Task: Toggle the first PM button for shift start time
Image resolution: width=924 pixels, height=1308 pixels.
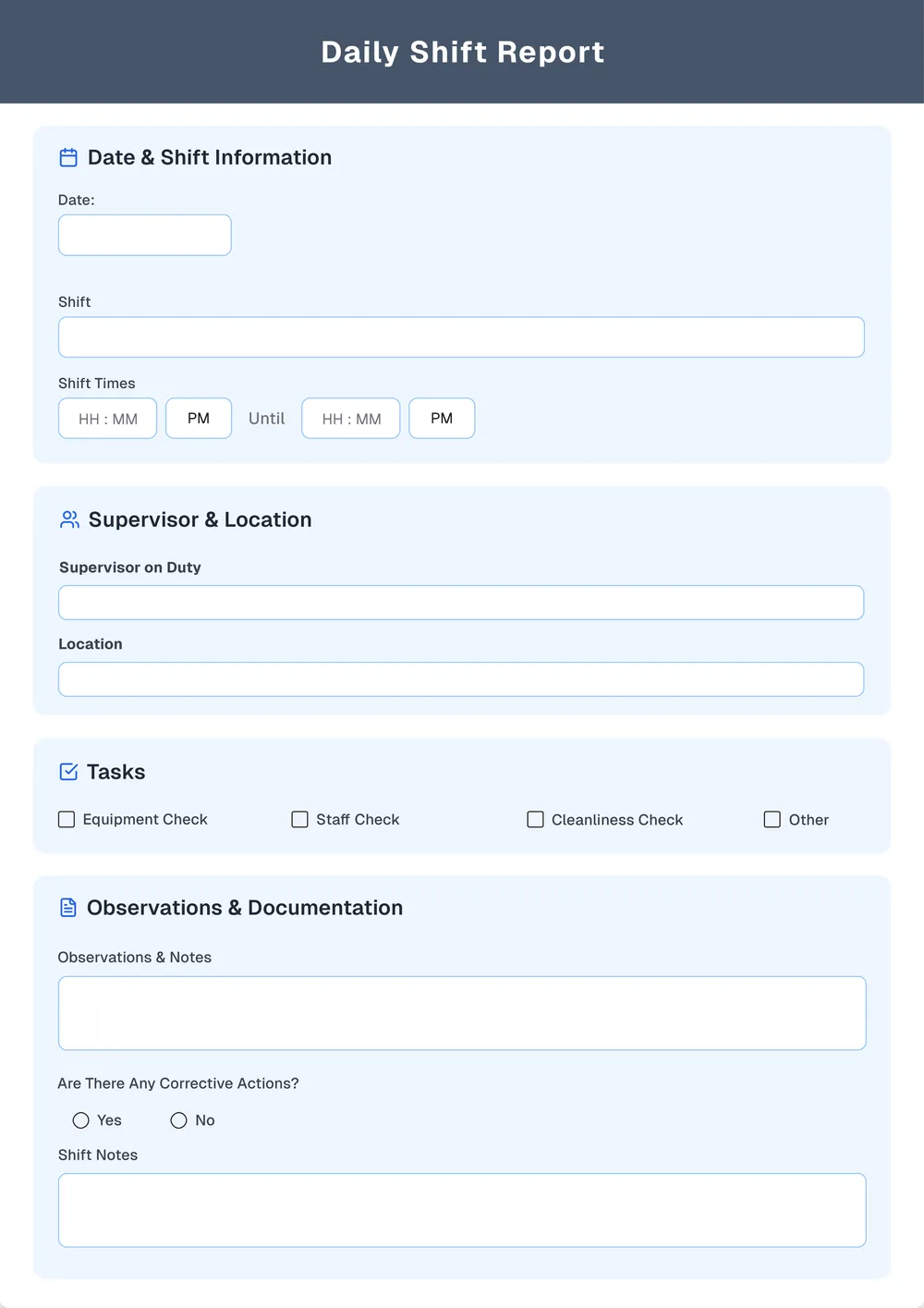Action: (x=198, y=418)
